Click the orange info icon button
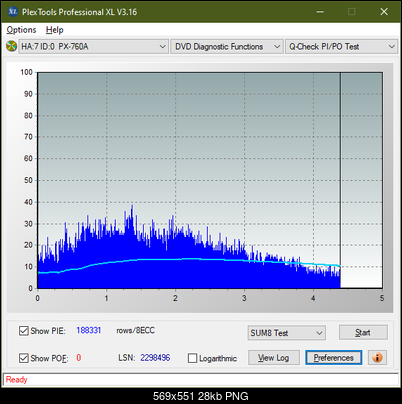 [x=377, y=358]
